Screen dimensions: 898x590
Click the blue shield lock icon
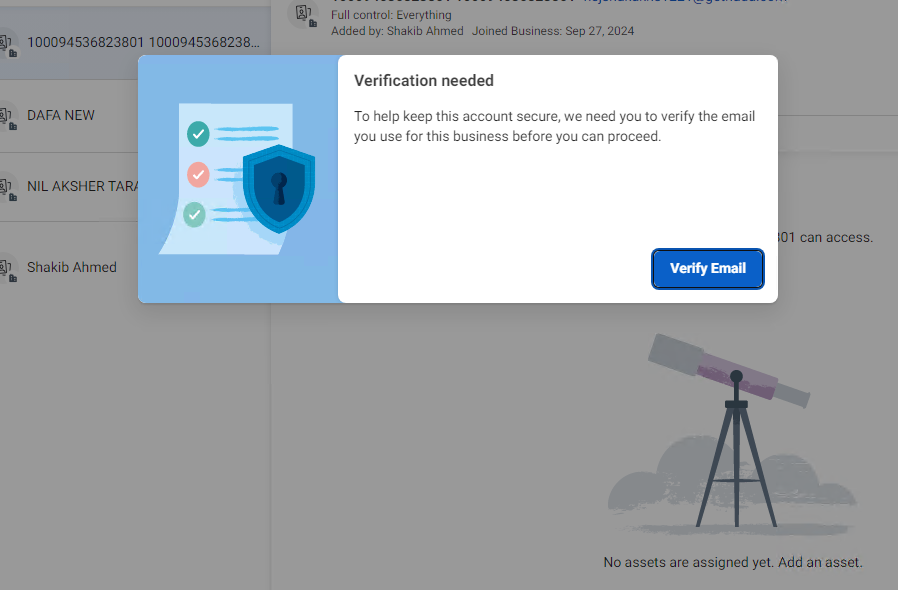coord(279,189)
